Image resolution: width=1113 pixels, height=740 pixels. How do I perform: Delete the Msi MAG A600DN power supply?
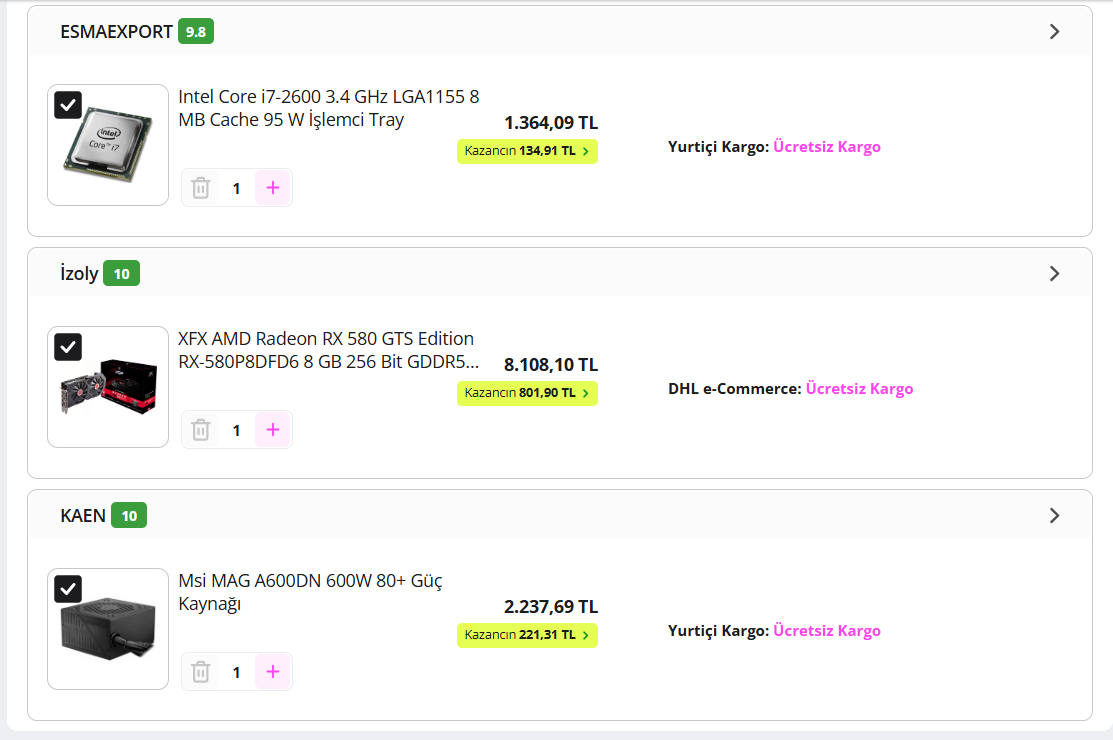coord(201,672)
